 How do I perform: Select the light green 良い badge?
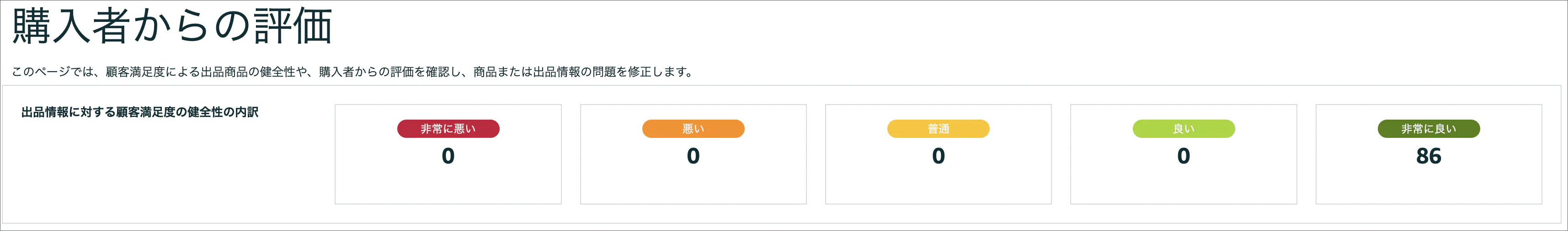pos(1183,129)
